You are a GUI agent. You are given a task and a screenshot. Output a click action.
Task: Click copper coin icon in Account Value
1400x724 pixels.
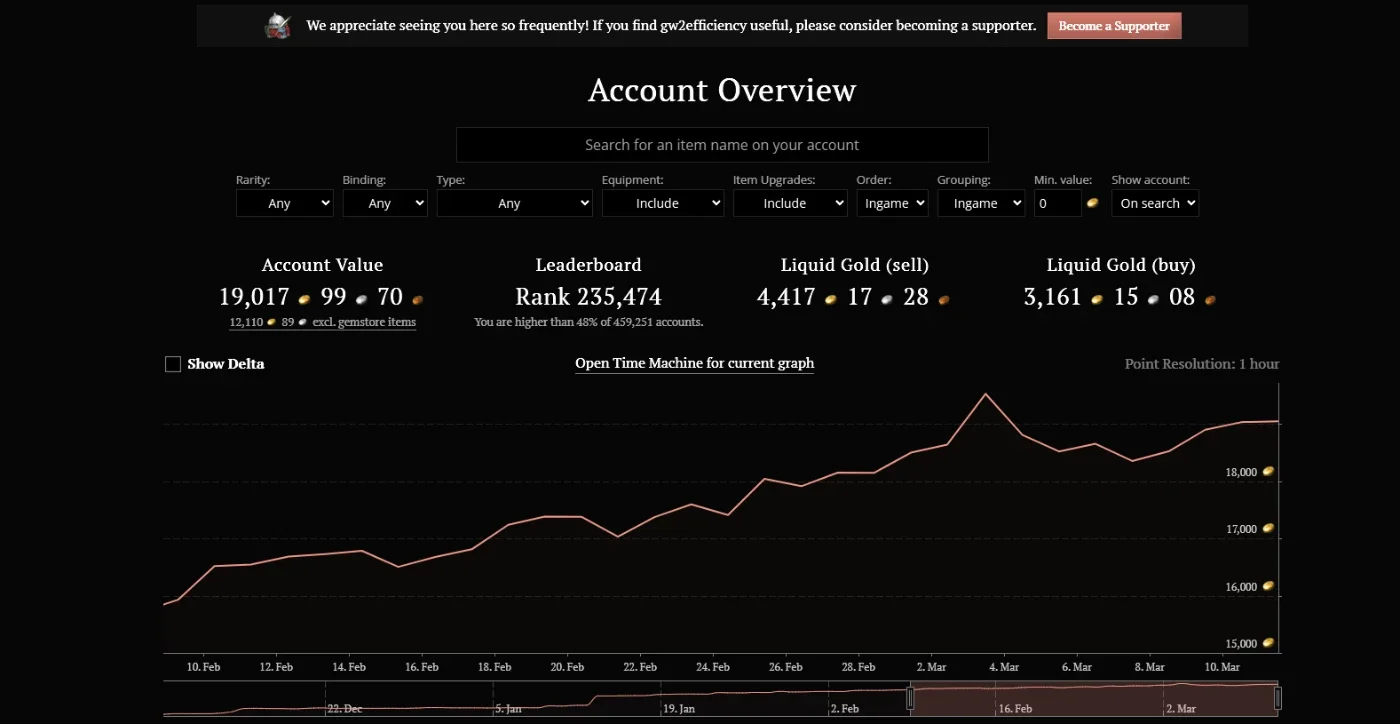418,298
